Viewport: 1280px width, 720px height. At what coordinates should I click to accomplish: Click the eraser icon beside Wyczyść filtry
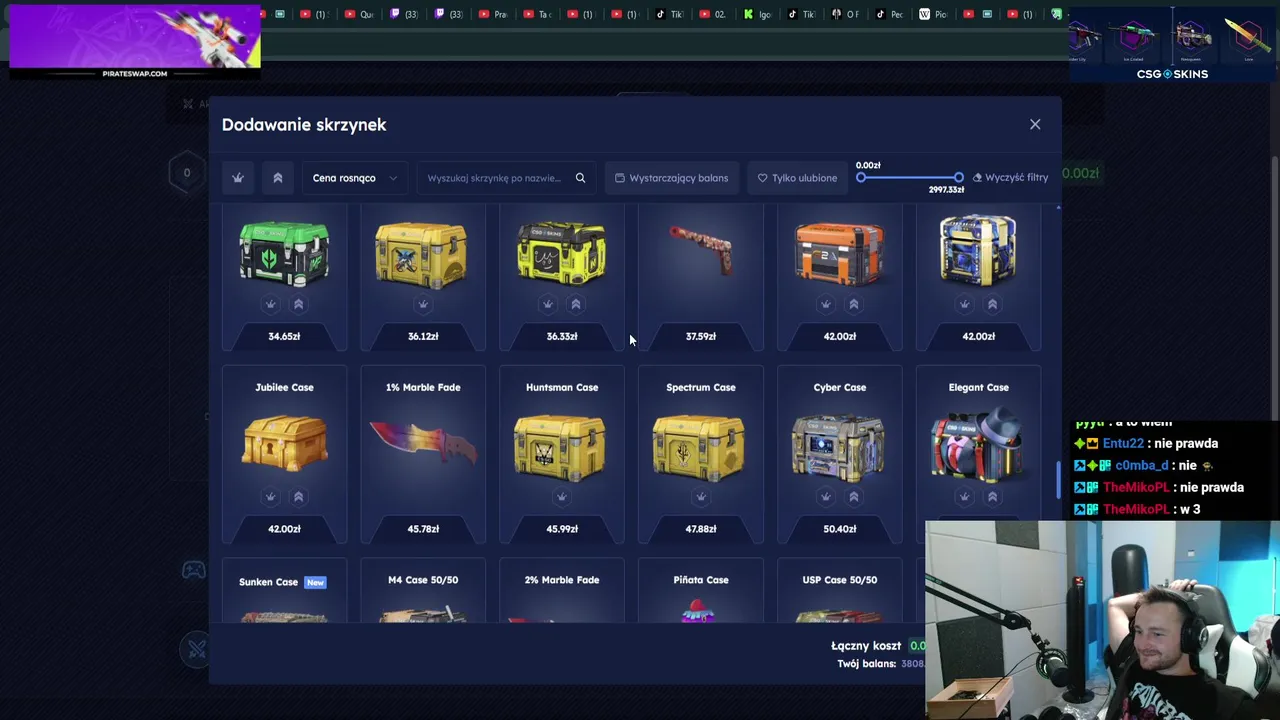(x=977, y=178)
